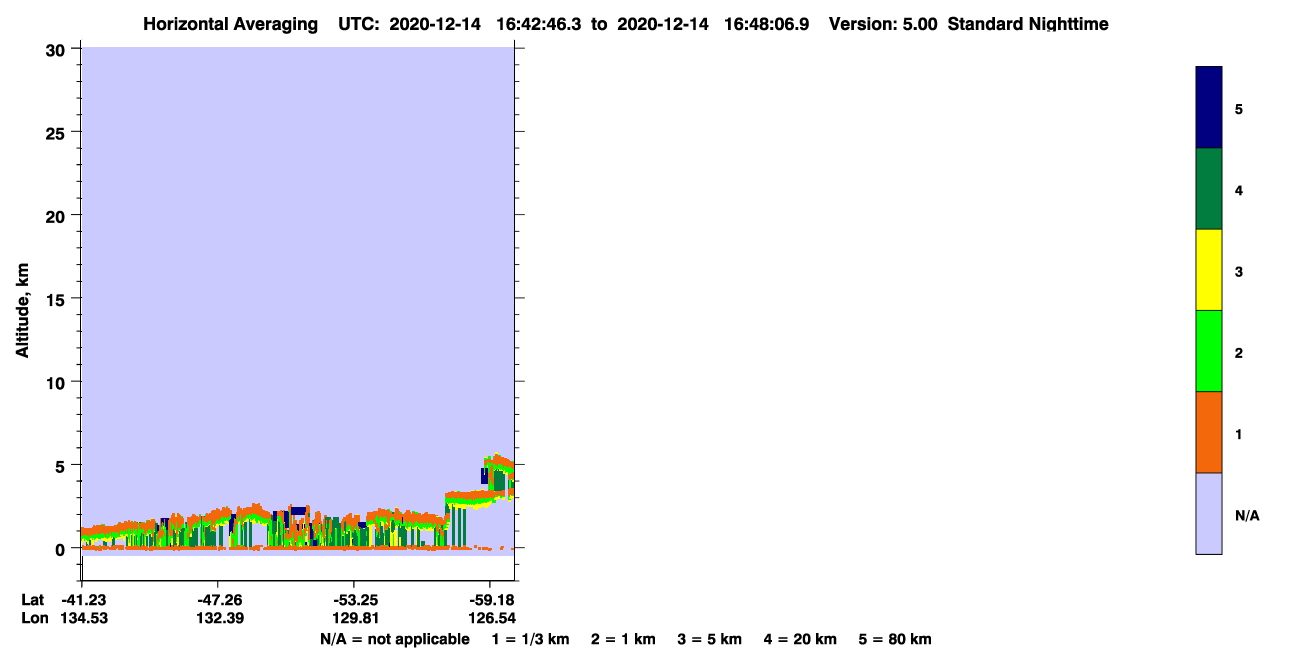
Task: Click the elevated cloud layer near 5 km altitude
Action: [498, 474]
